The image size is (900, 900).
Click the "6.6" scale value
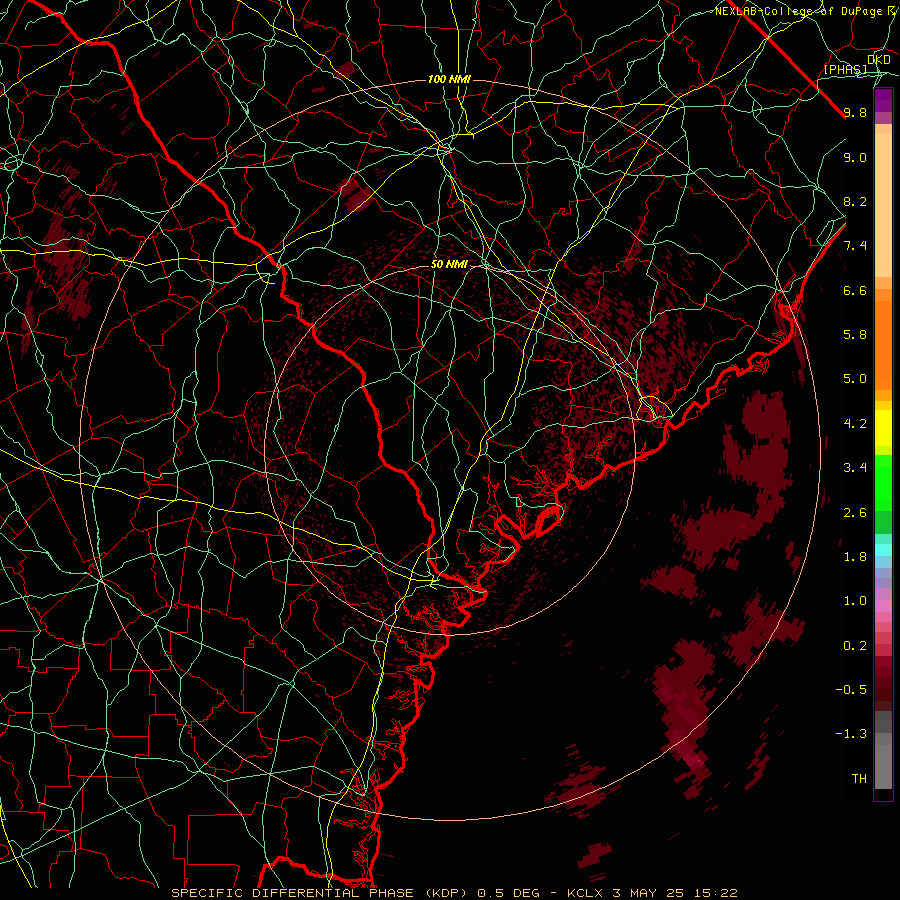pyautogui.click(x=855, y=290)
